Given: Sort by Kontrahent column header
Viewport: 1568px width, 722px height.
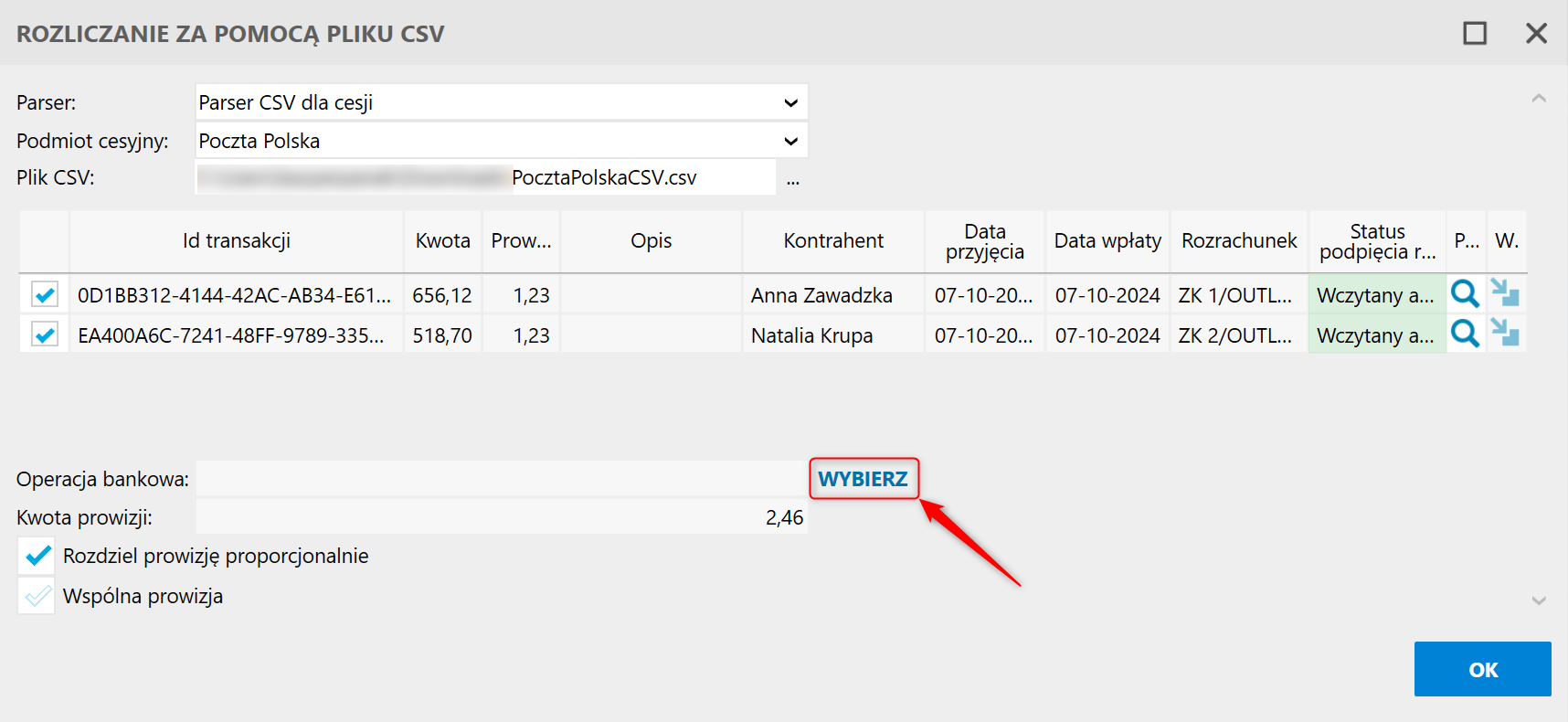Looking at the screenshot, I should click(x=834, y=241).
